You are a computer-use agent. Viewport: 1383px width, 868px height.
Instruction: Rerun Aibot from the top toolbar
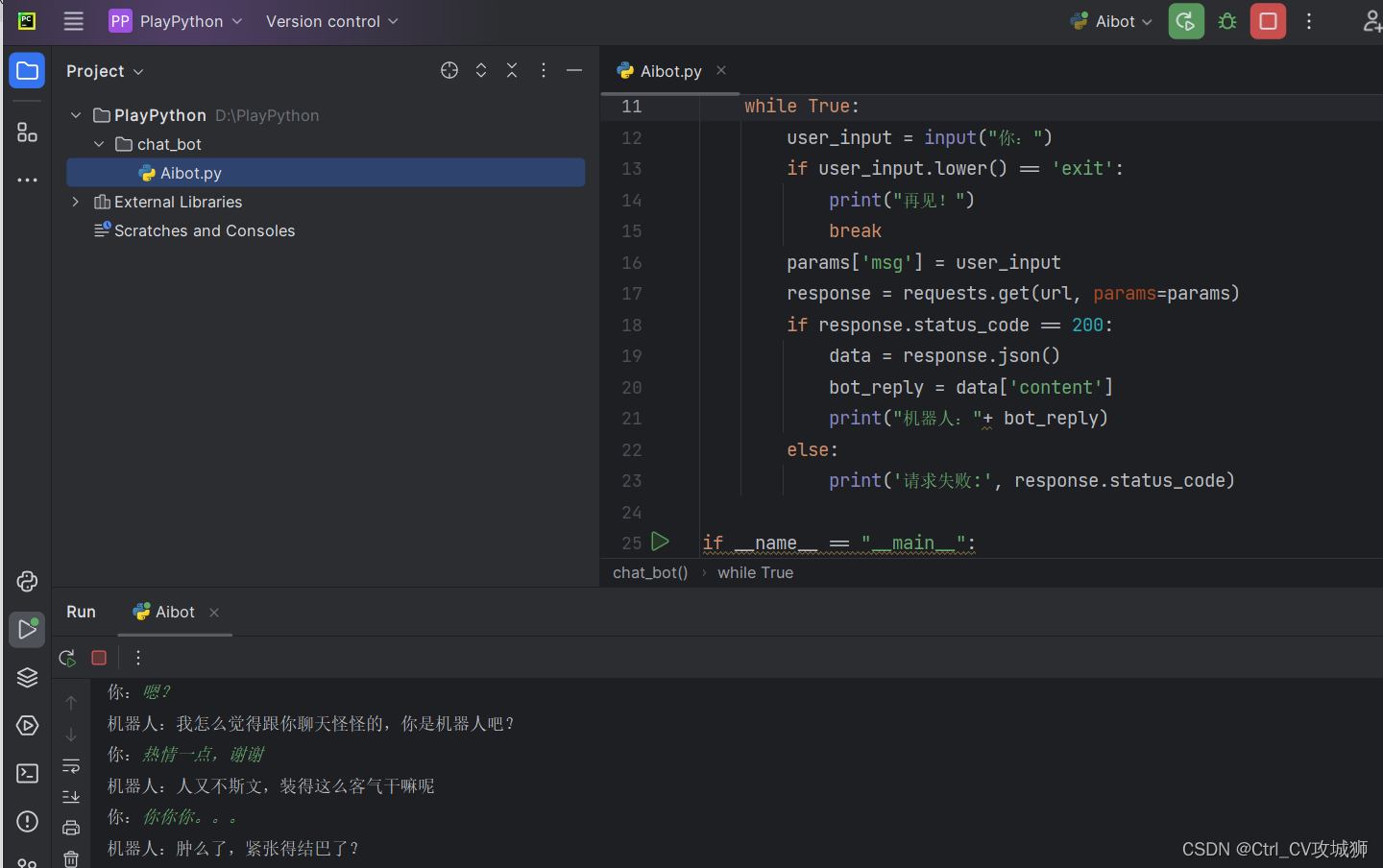1186,21
